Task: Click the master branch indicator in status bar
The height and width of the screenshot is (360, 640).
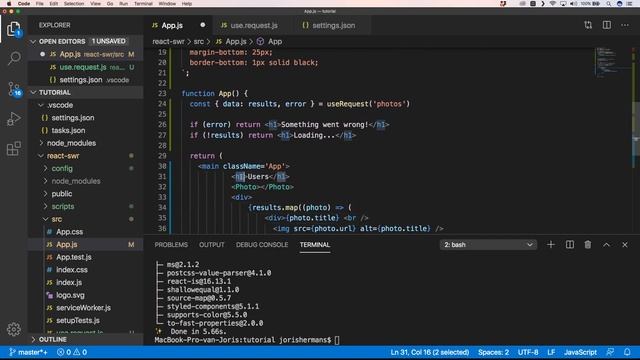Action: (28, 352)
